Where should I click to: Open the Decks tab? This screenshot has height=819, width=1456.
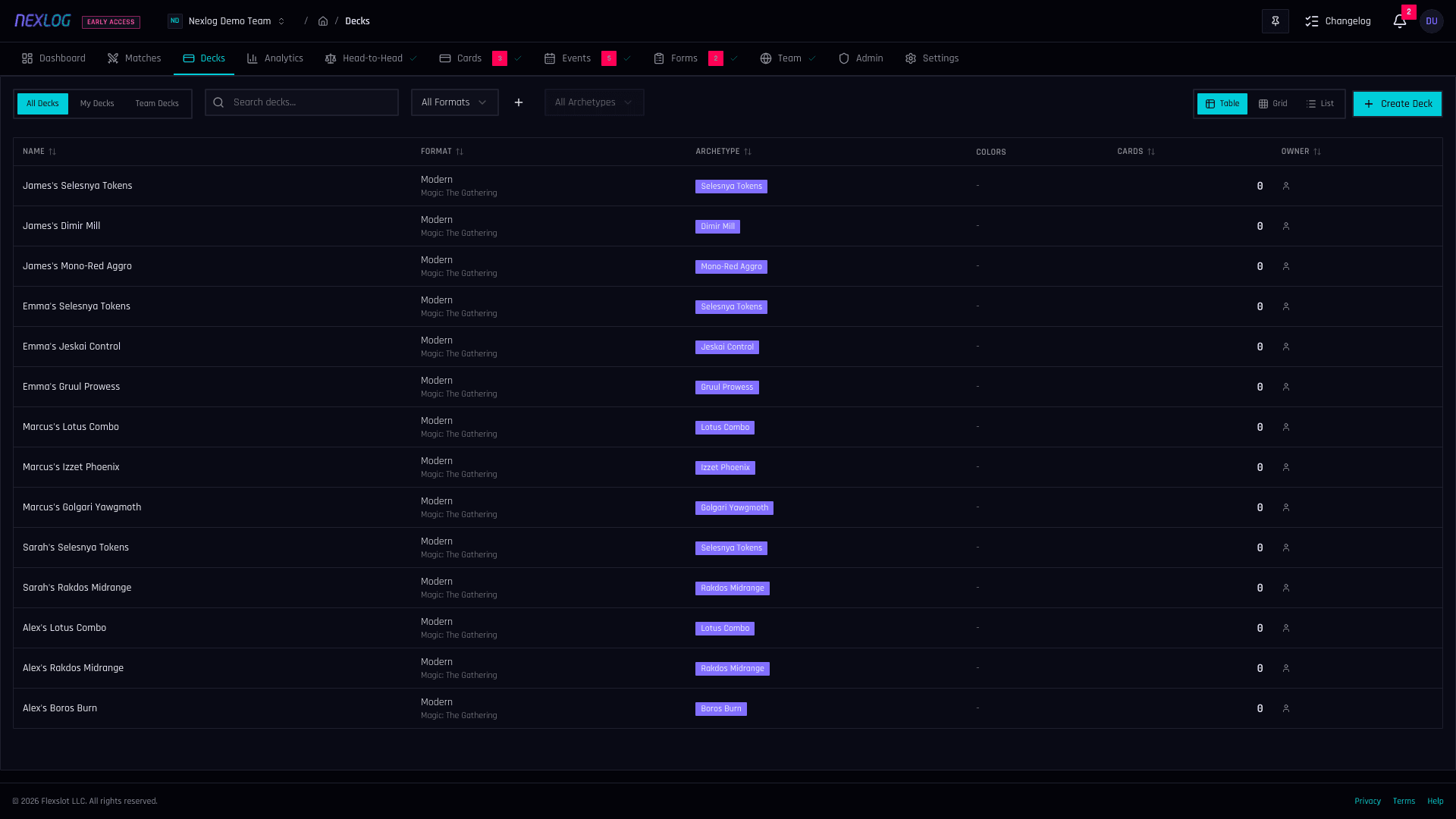204,58
